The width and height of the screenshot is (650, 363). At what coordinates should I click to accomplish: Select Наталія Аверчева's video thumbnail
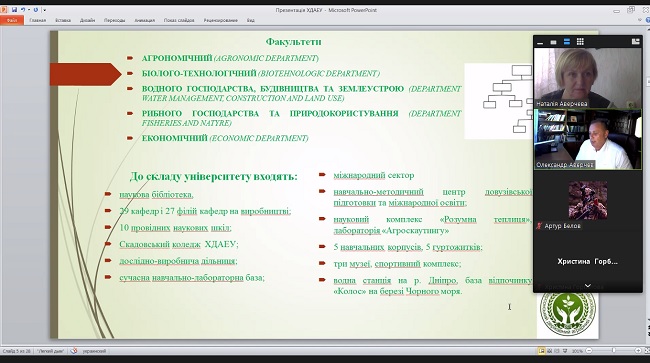click(x=588, y=78)
